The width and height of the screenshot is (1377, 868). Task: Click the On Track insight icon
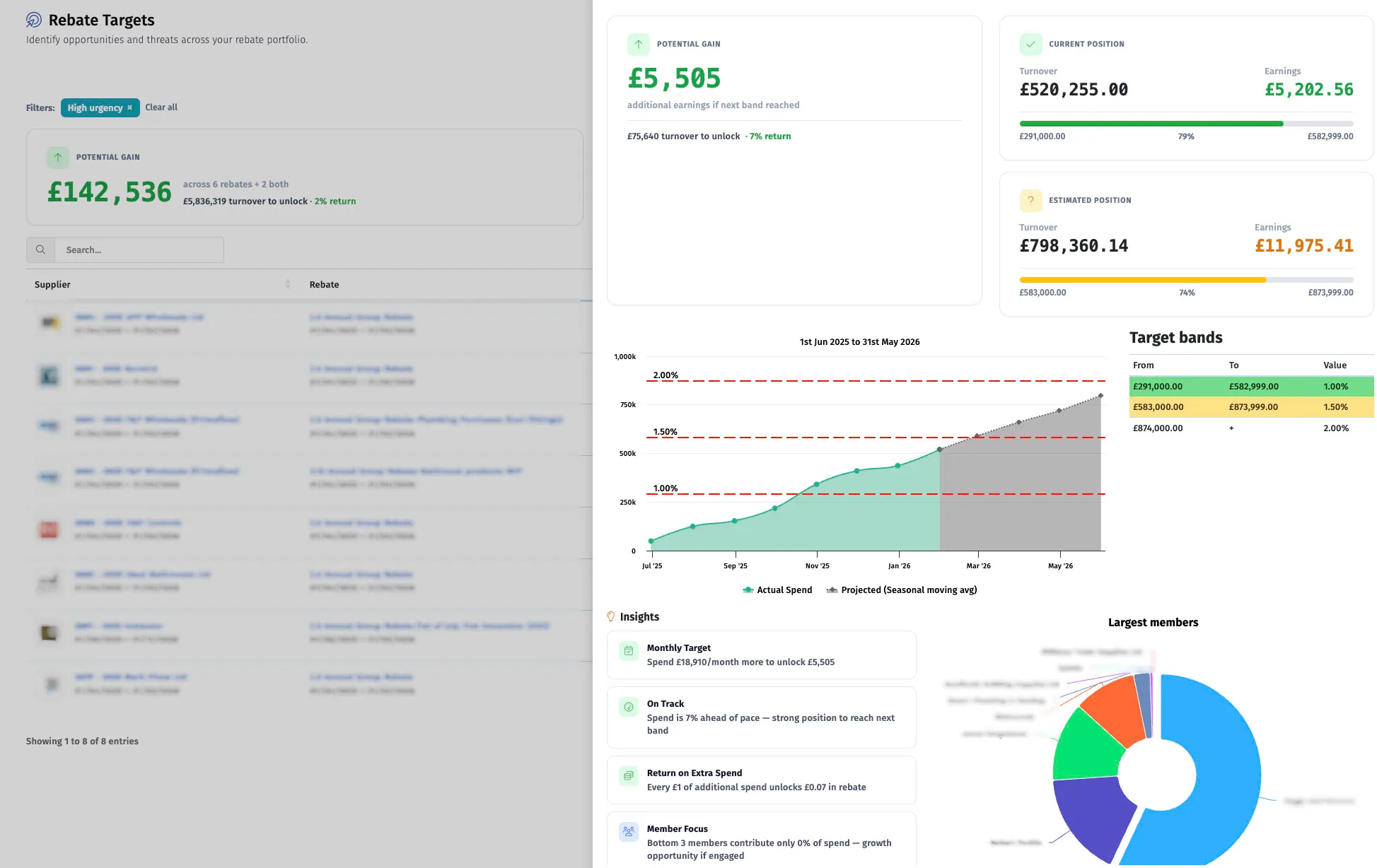[628, 707]
